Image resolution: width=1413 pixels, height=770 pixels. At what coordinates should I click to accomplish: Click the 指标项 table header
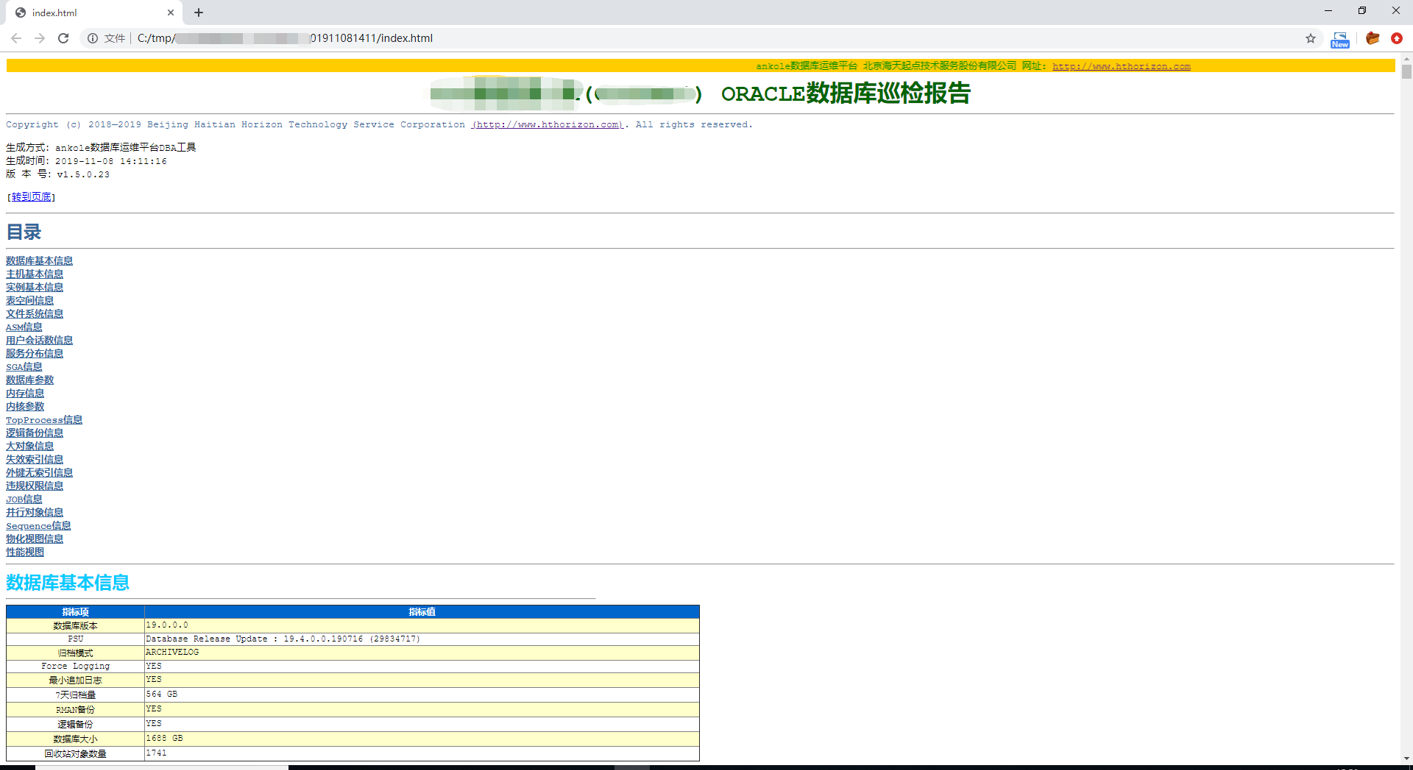tap(75, 612)
